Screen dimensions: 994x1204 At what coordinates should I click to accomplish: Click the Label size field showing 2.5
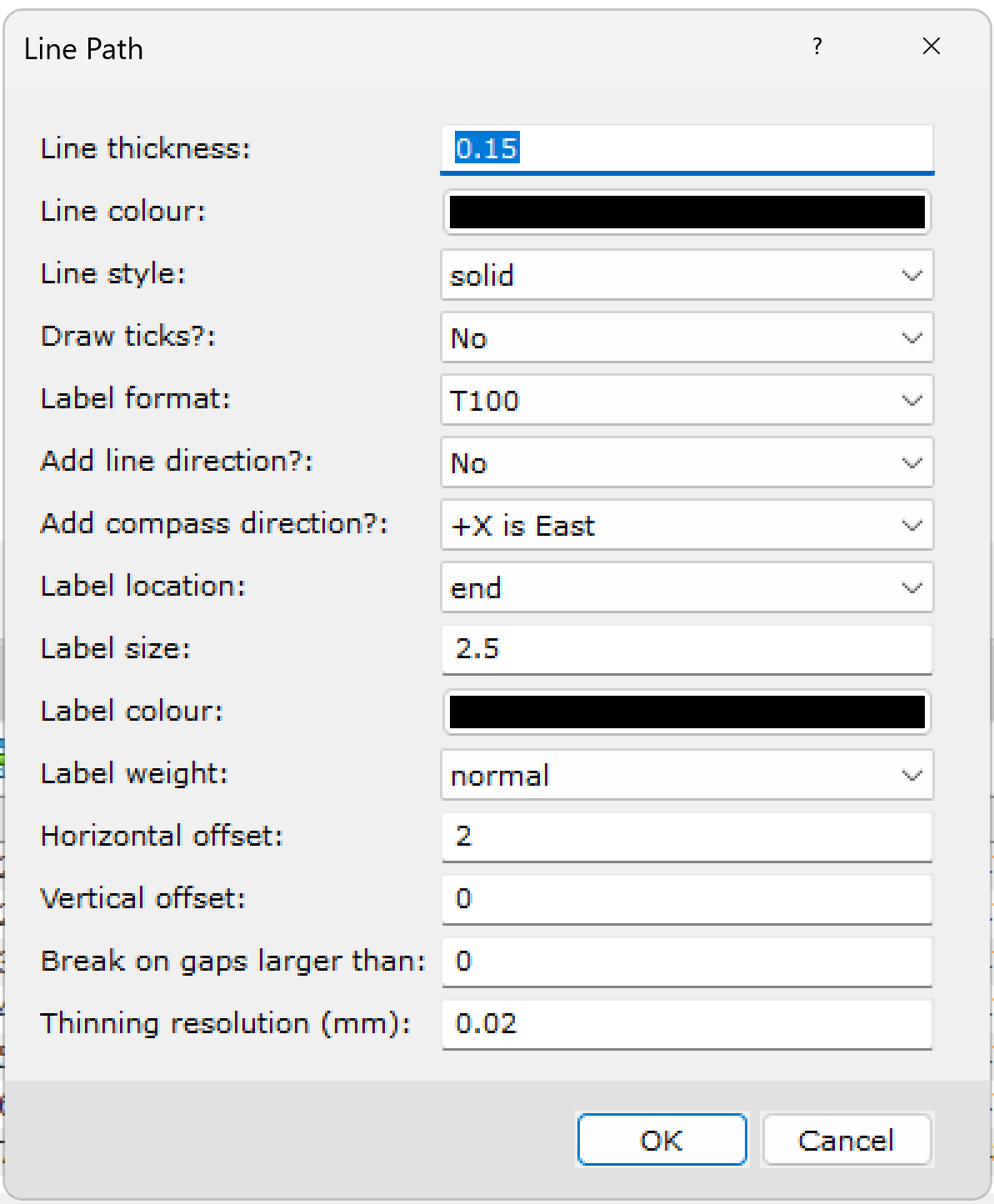687,649
